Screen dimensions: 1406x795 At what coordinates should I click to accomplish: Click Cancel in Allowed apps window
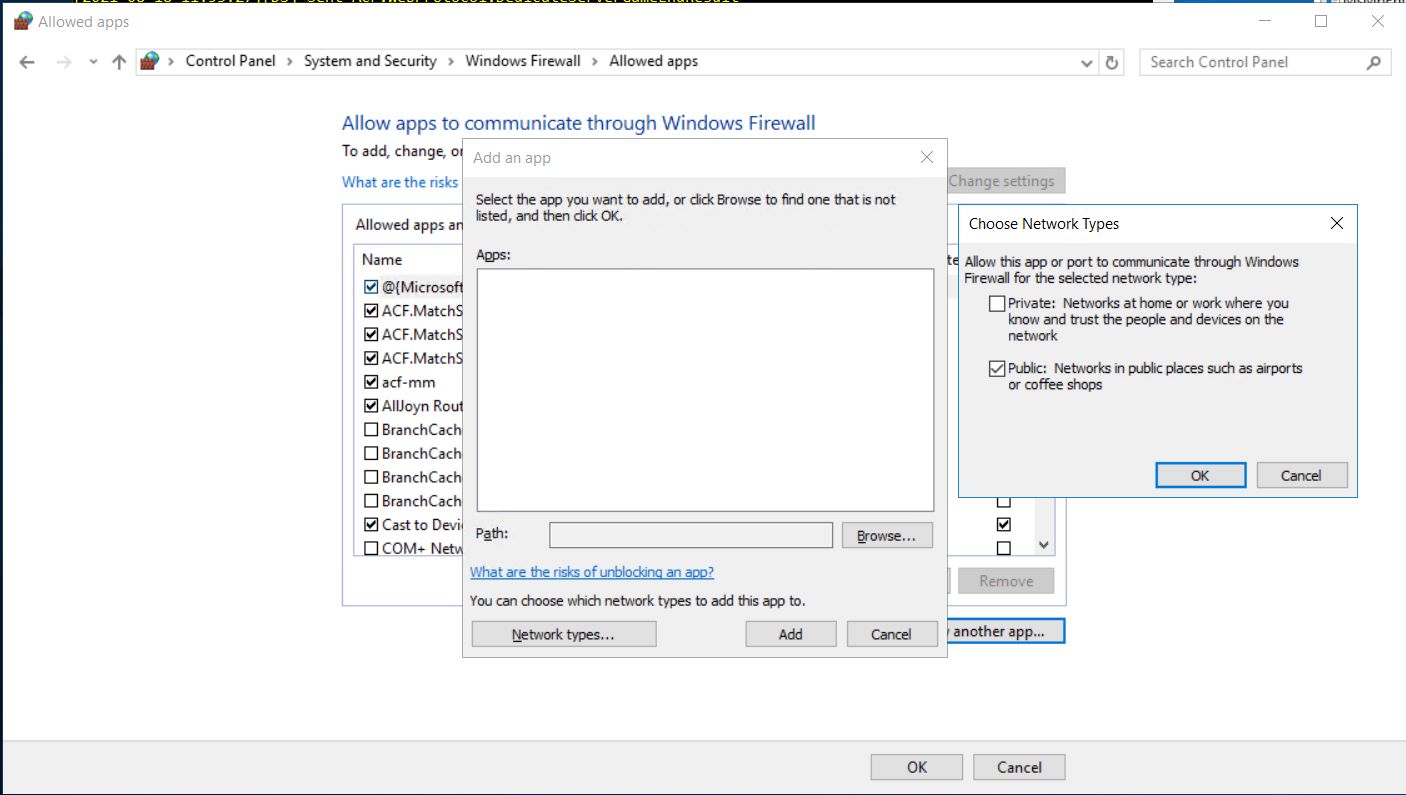pyautogui.click(x=1020, y=767)
